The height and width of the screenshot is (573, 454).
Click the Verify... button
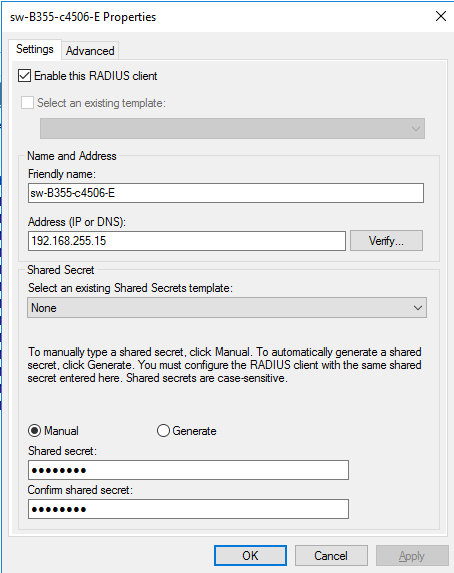click(386, 240)
